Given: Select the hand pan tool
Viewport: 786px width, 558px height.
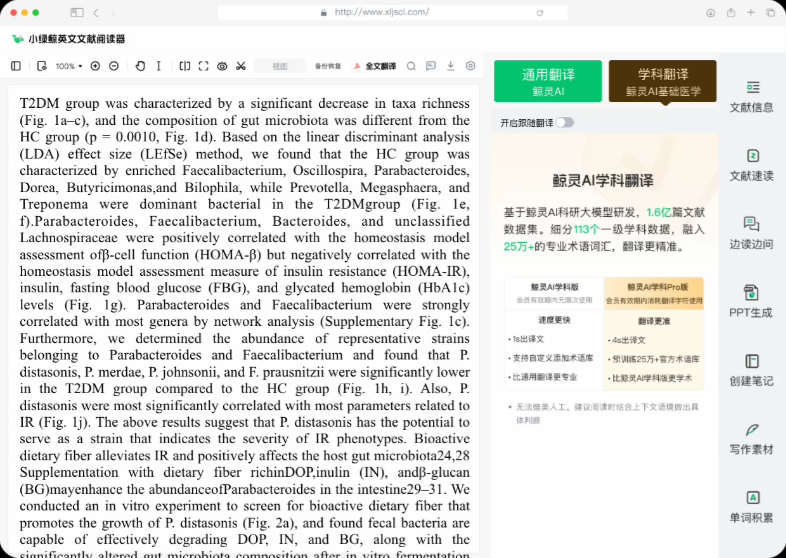Looking at the screenshot, I should point(140,66).
